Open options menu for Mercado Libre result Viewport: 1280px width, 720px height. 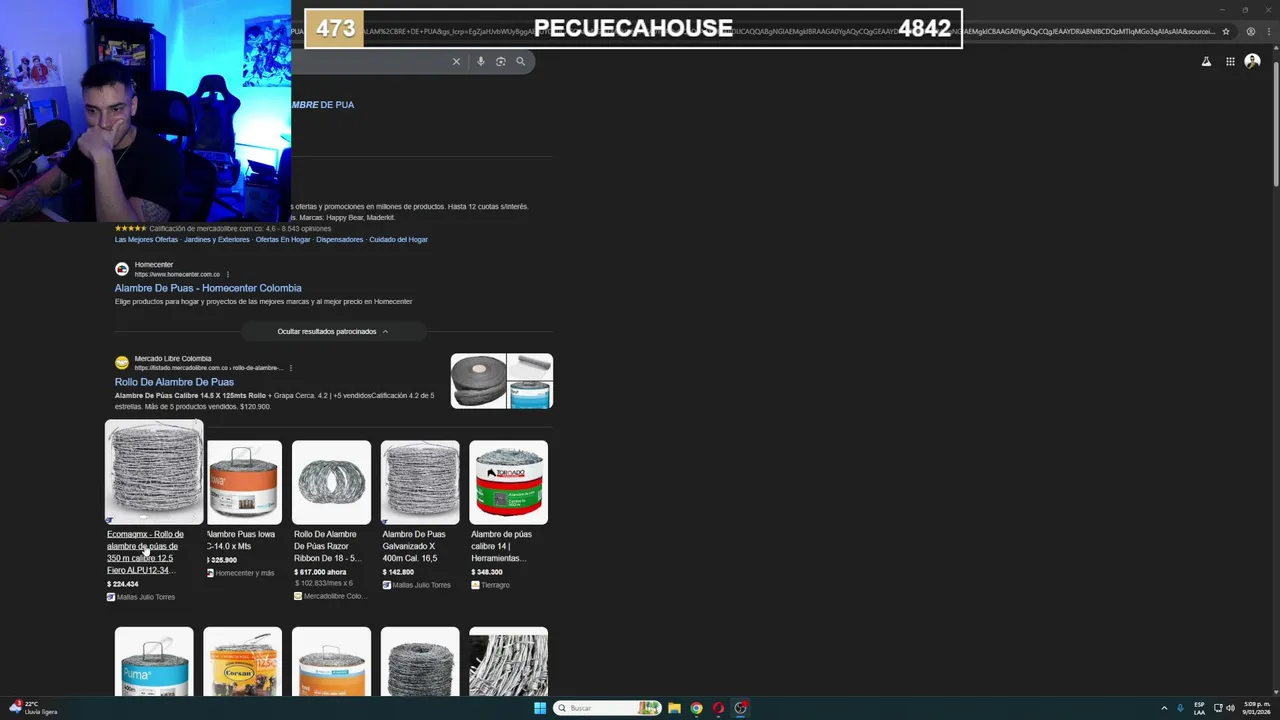(291, 368)
